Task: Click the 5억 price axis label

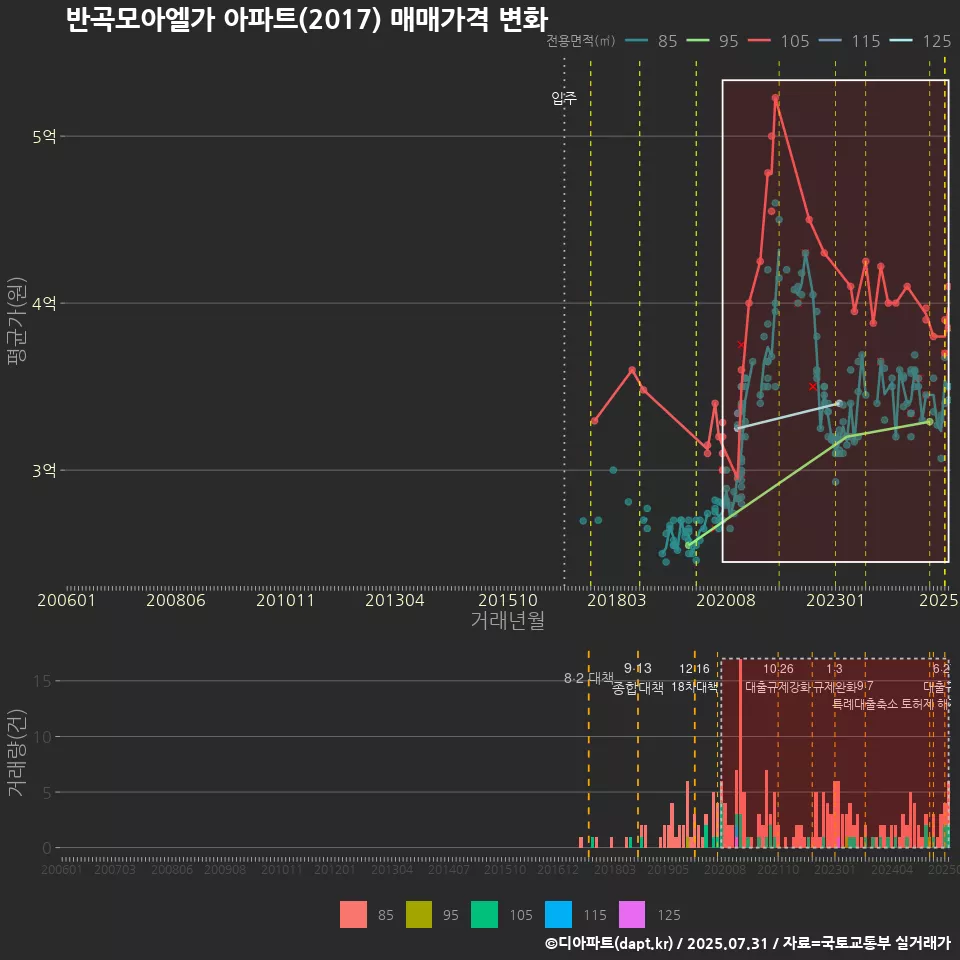Action: point(44,137)
